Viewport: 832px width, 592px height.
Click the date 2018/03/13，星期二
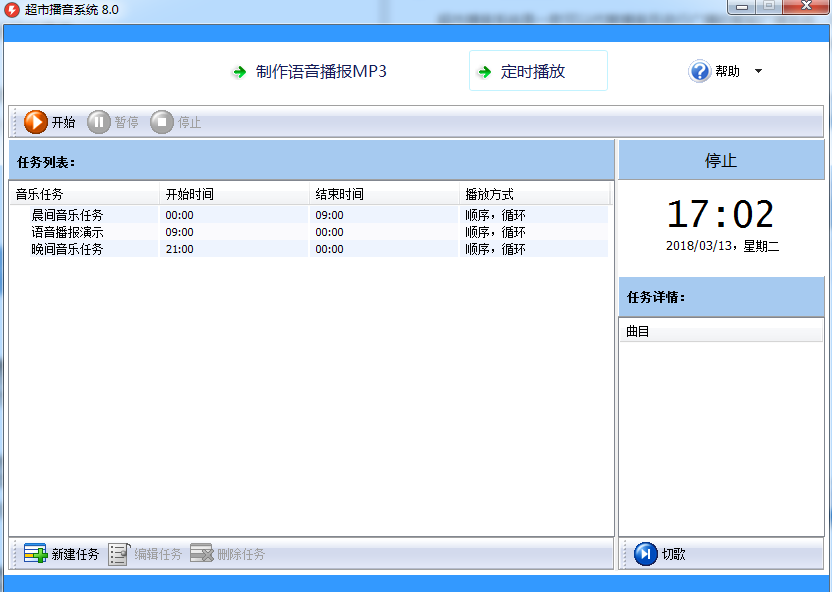[x=722, y=246]
